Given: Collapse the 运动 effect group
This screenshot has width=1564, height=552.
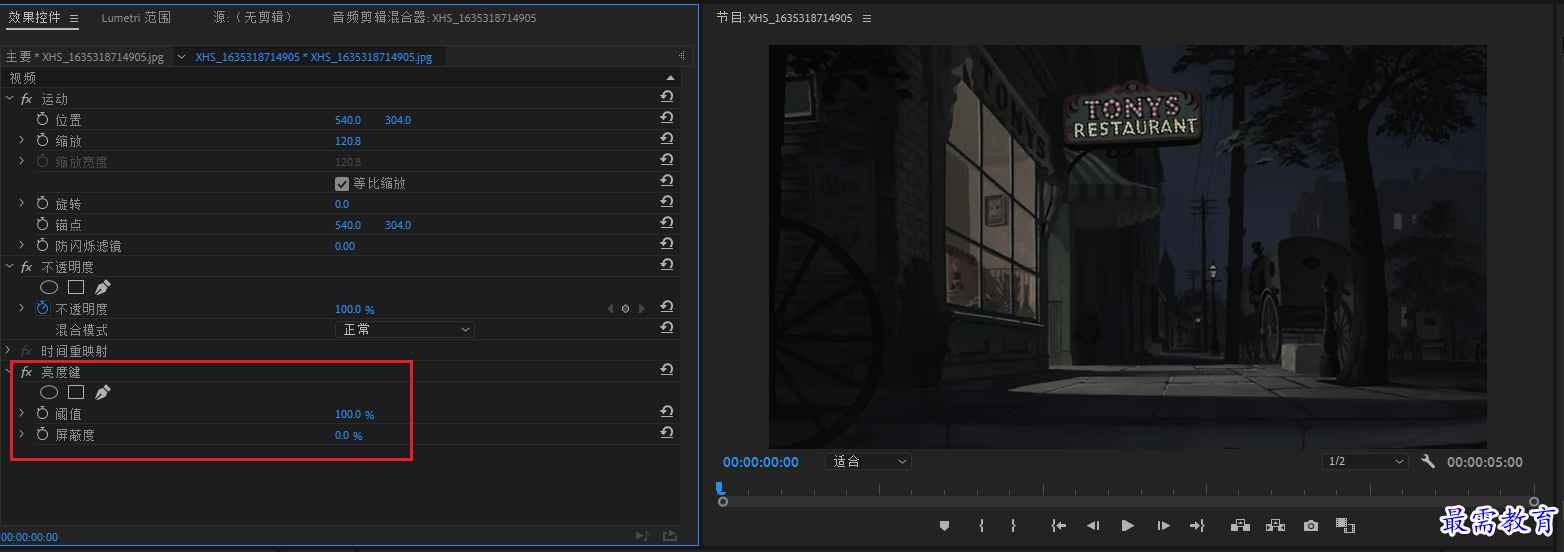Looking at the screenshot, I should [x=10, y=98].
